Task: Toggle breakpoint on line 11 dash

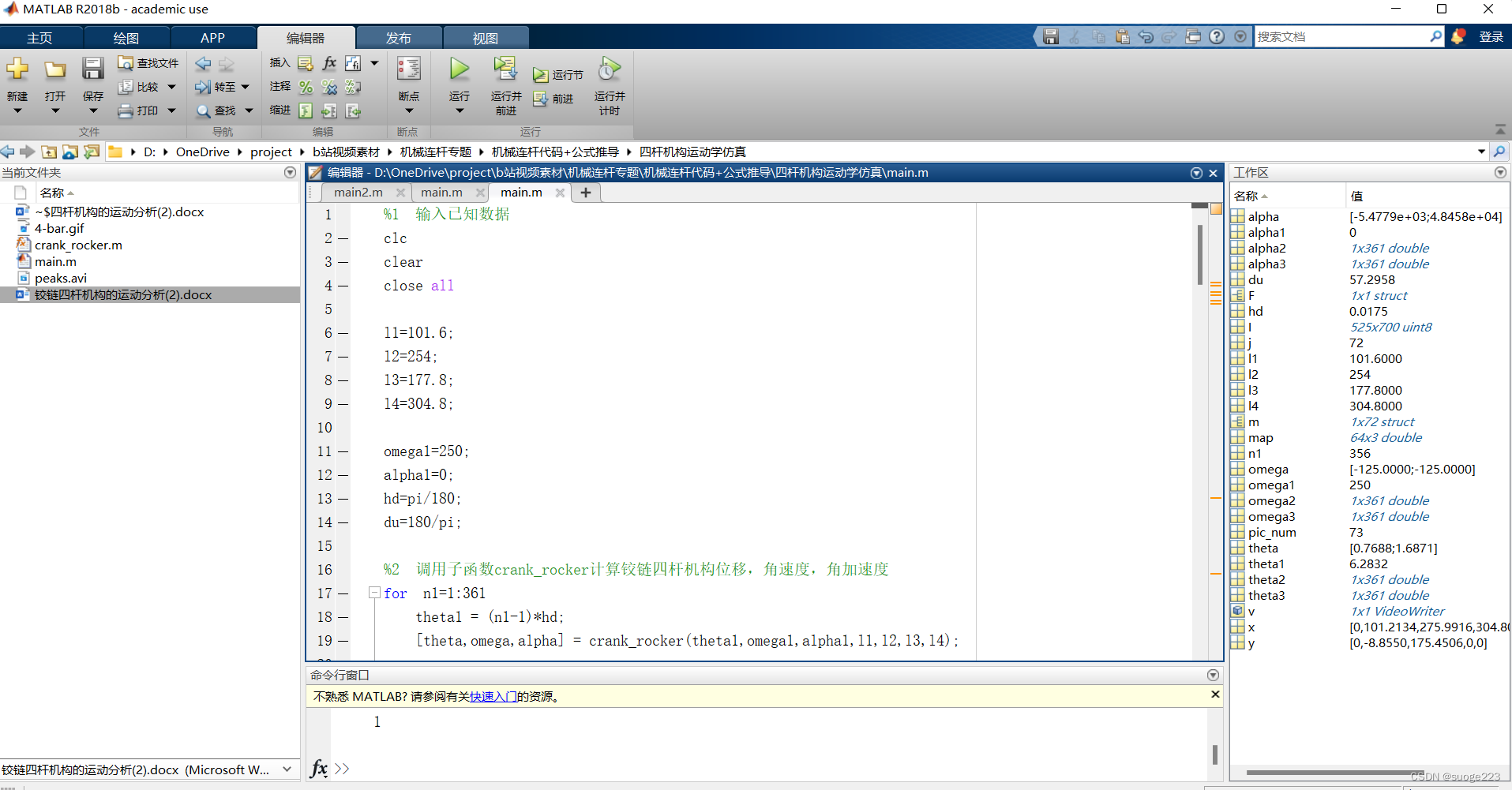Action: 343,451
